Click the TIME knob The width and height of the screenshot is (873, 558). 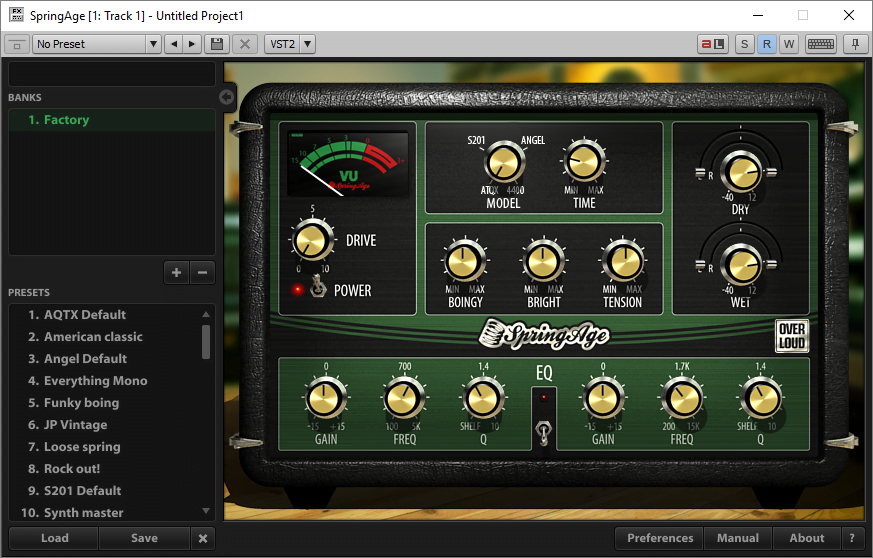click(x=583, y=160)
